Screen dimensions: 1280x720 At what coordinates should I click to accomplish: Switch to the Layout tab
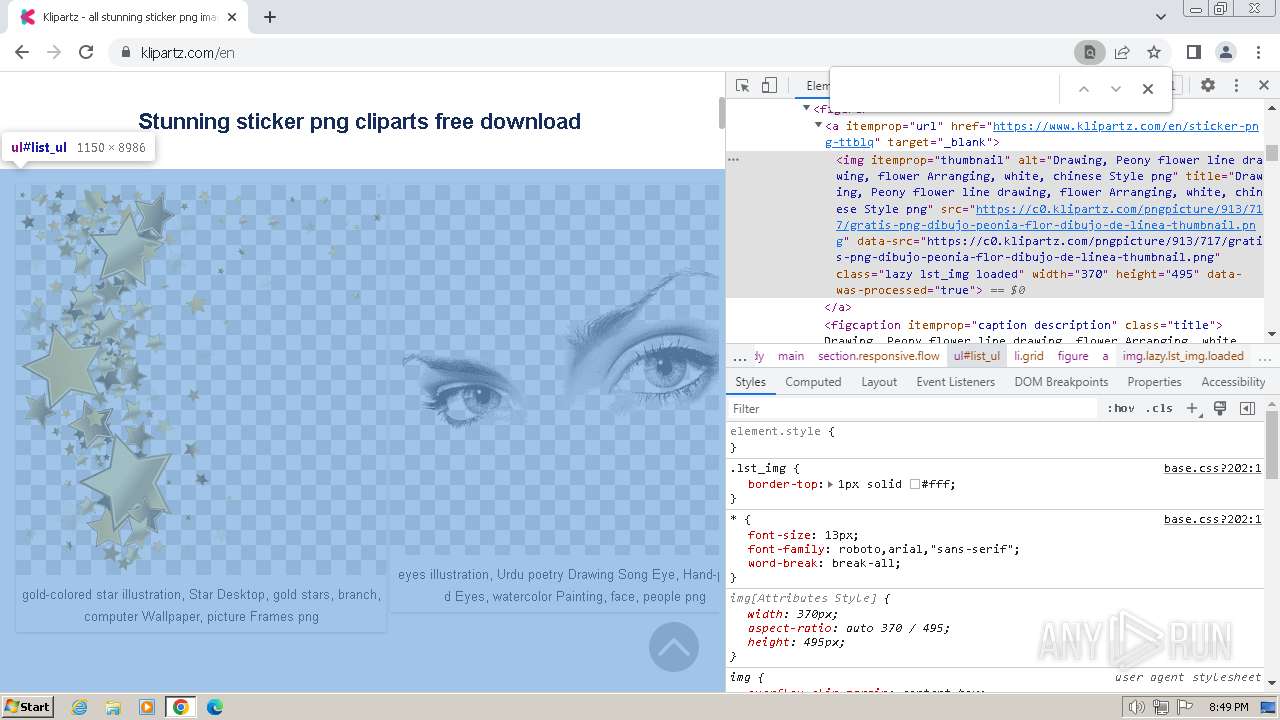coord(879,382)
